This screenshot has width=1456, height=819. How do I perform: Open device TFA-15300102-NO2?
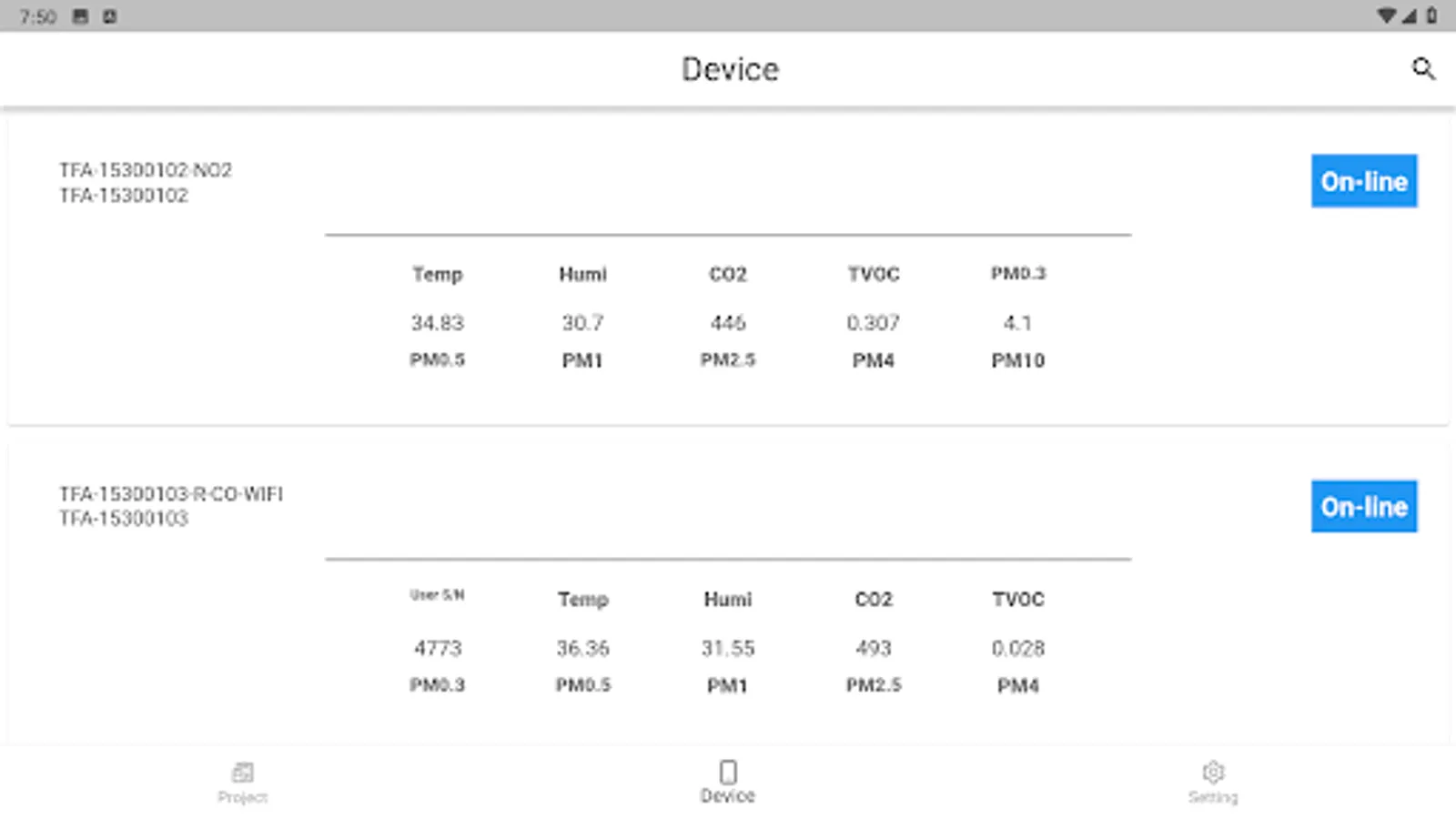[x=146, y=170]
